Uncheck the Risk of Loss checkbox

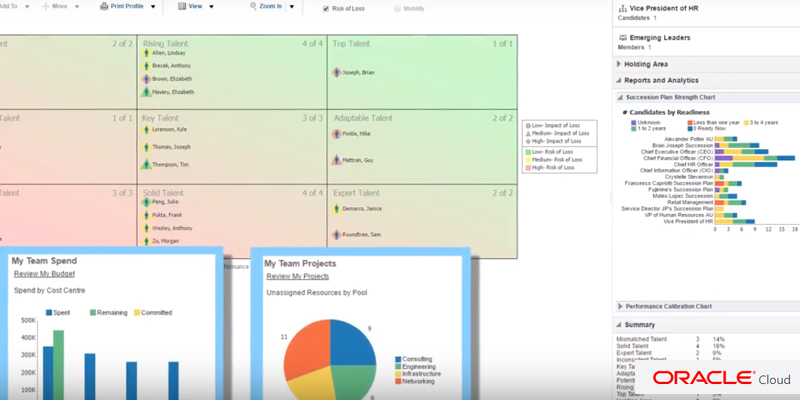(x=326, y=8)
